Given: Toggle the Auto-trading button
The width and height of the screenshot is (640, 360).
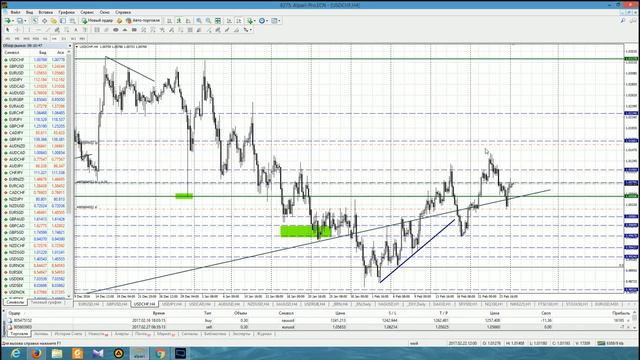Looking at the screenshot, I should click(x=143, y=20).
